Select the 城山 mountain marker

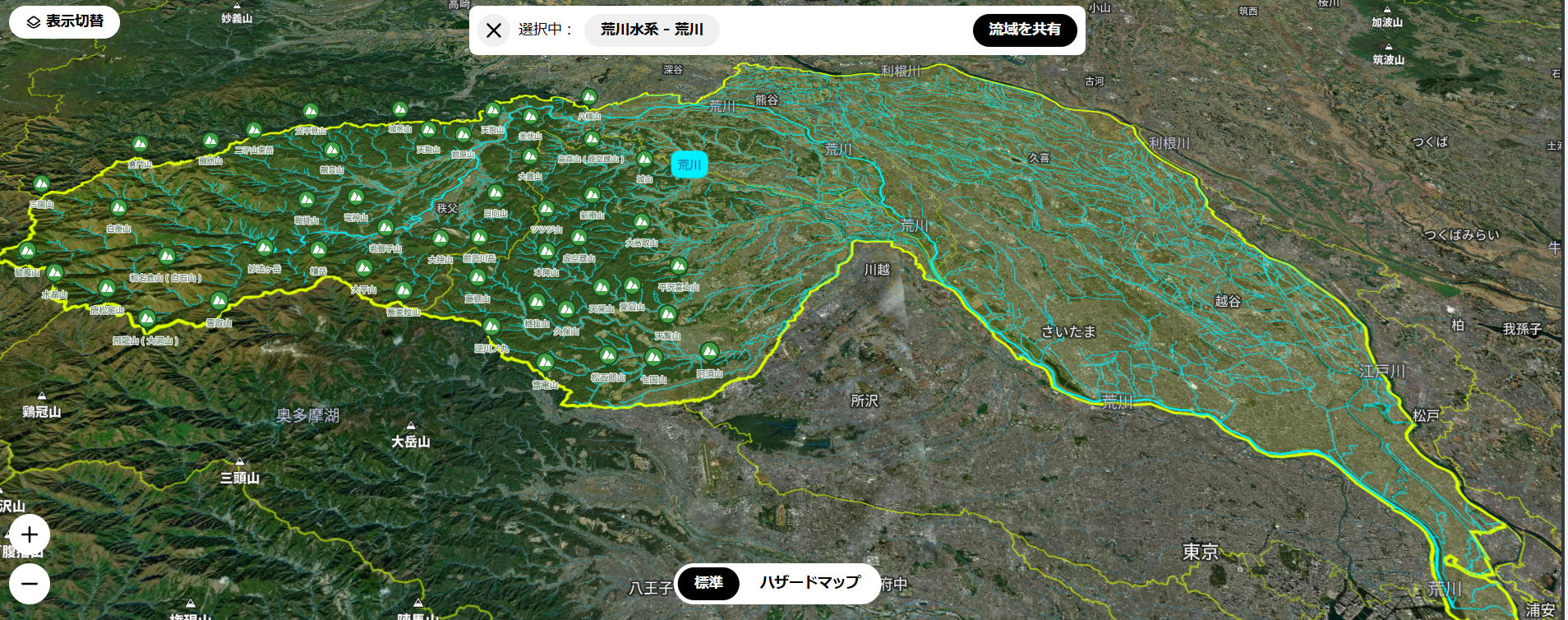click(645, 159)
